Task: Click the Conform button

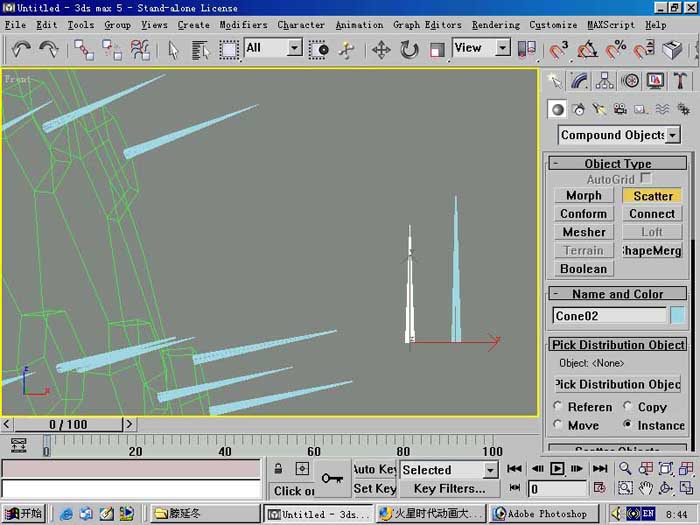Action: [x=583, y=214]
